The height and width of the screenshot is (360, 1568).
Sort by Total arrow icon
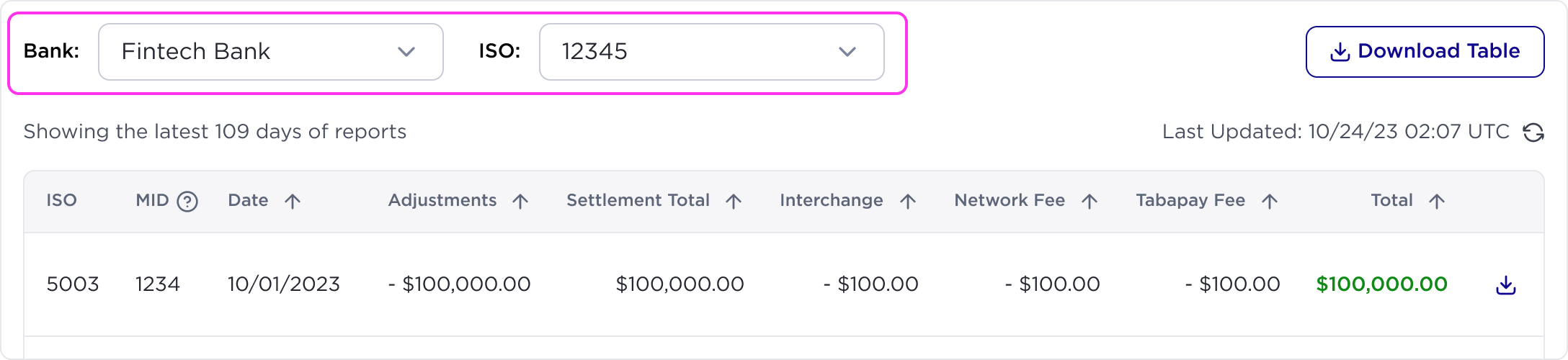(1437, 201)
